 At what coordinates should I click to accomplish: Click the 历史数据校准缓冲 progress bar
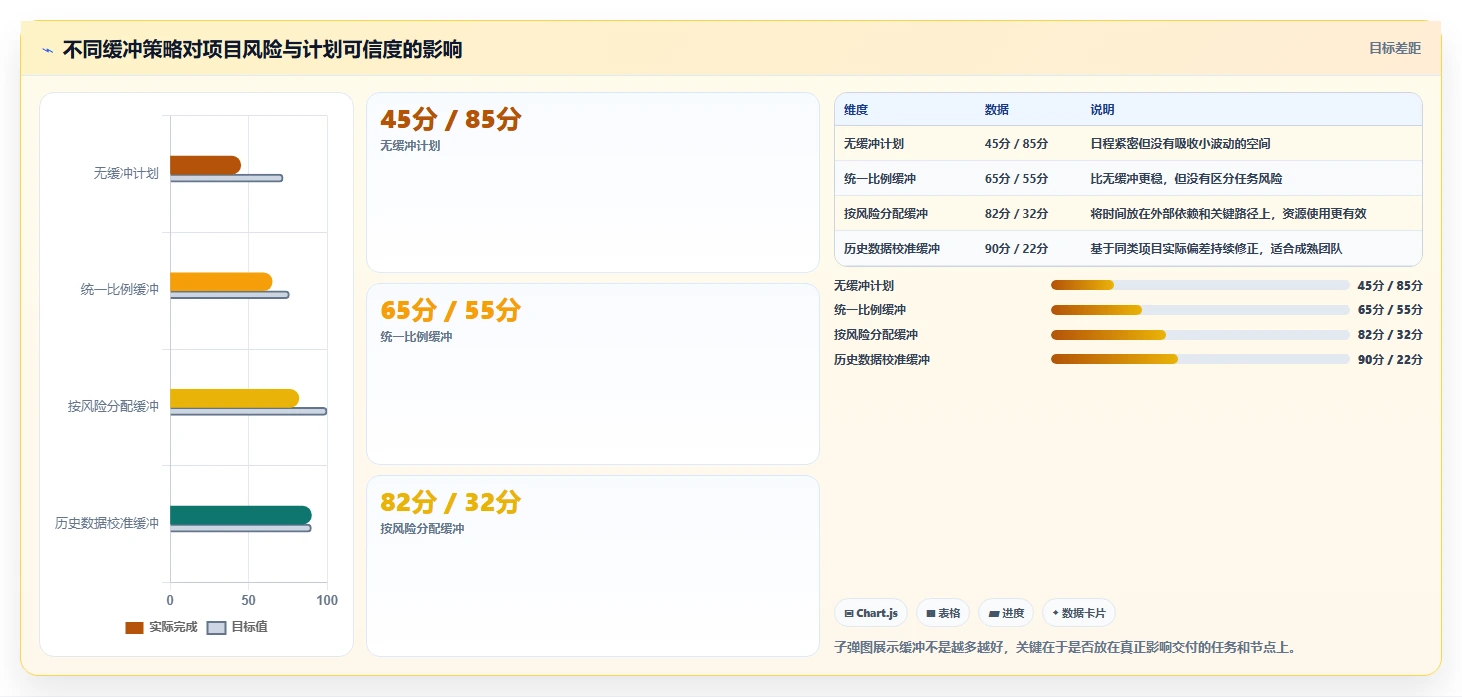click(x=1200, y=359)
